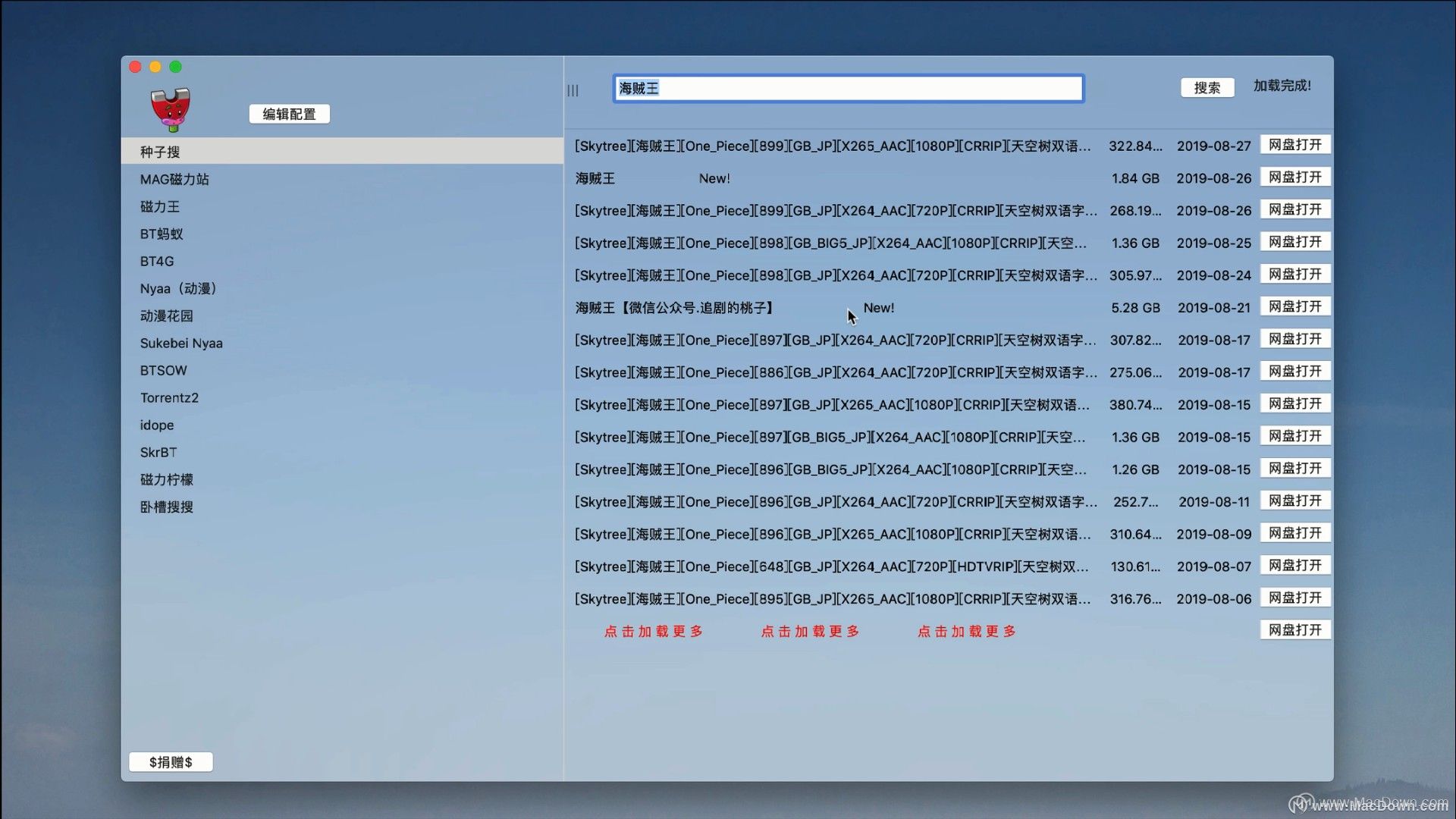Click 网盘打开 for the 2019-08-27 result

pyautogui.click(x=1295, y=145)
